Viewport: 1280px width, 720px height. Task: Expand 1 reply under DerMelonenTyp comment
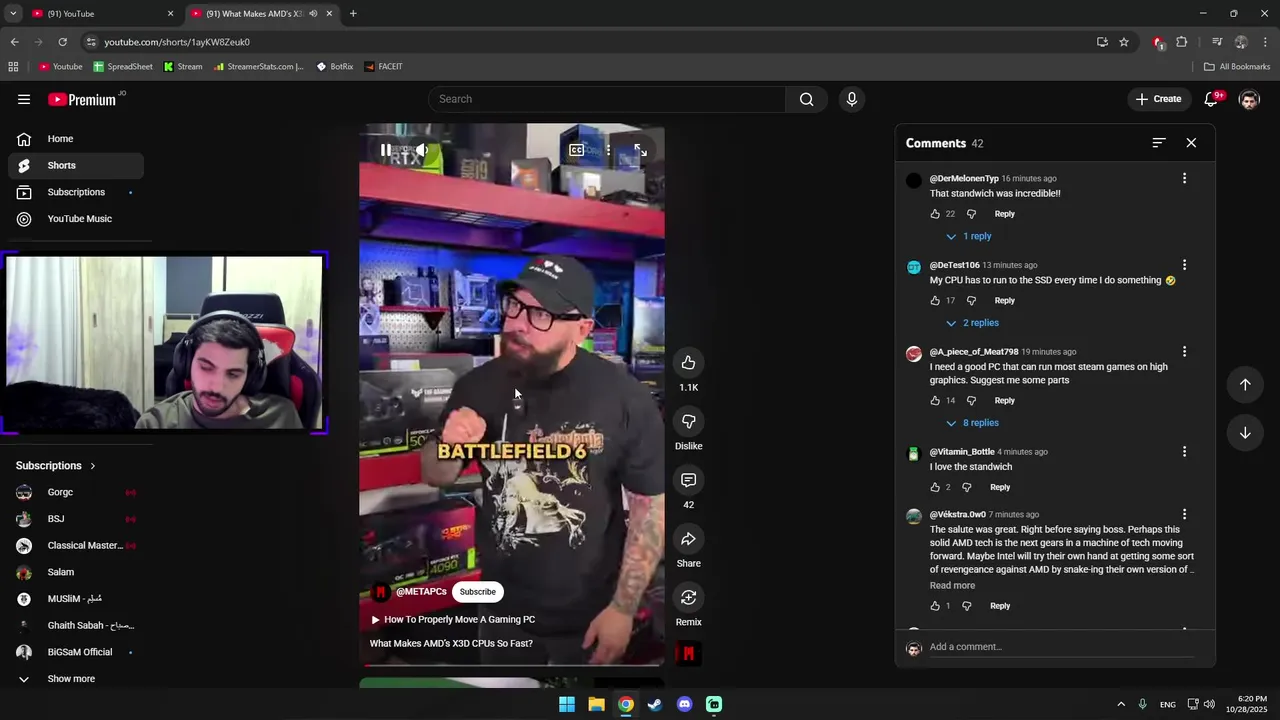[x=968, y=236]
